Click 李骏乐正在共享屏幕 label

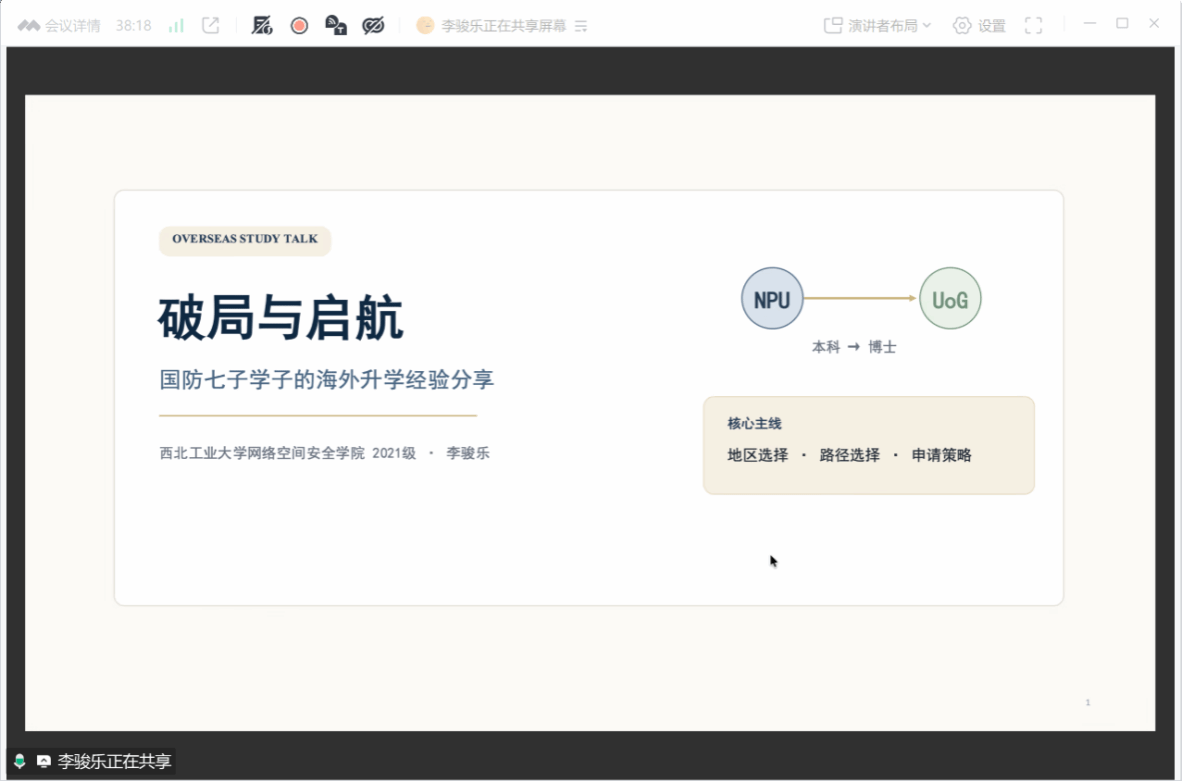click(x=504, y=26)
